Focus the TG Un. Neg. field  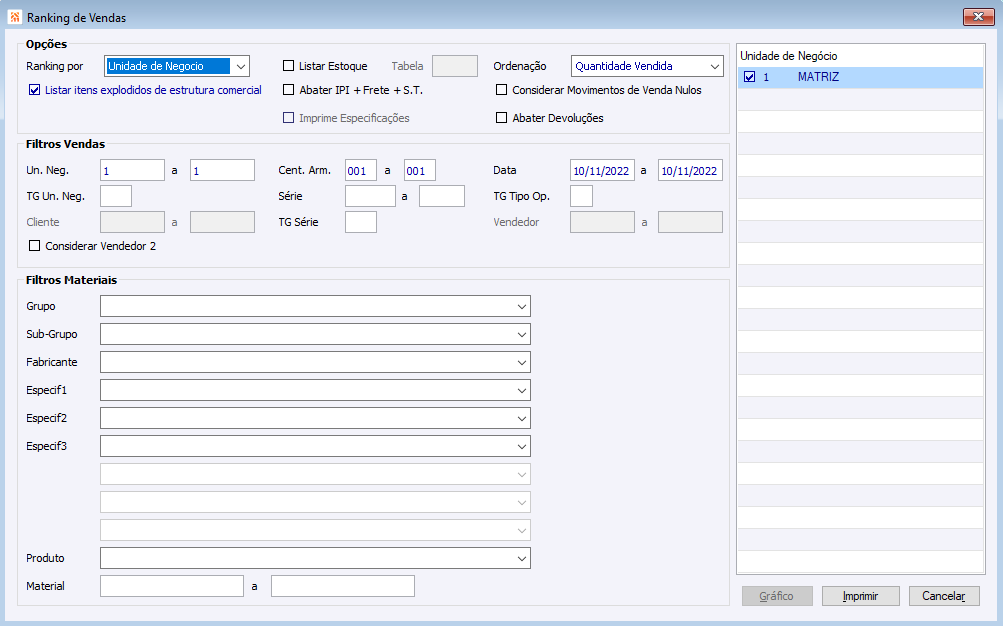click(x=116, y=196)
